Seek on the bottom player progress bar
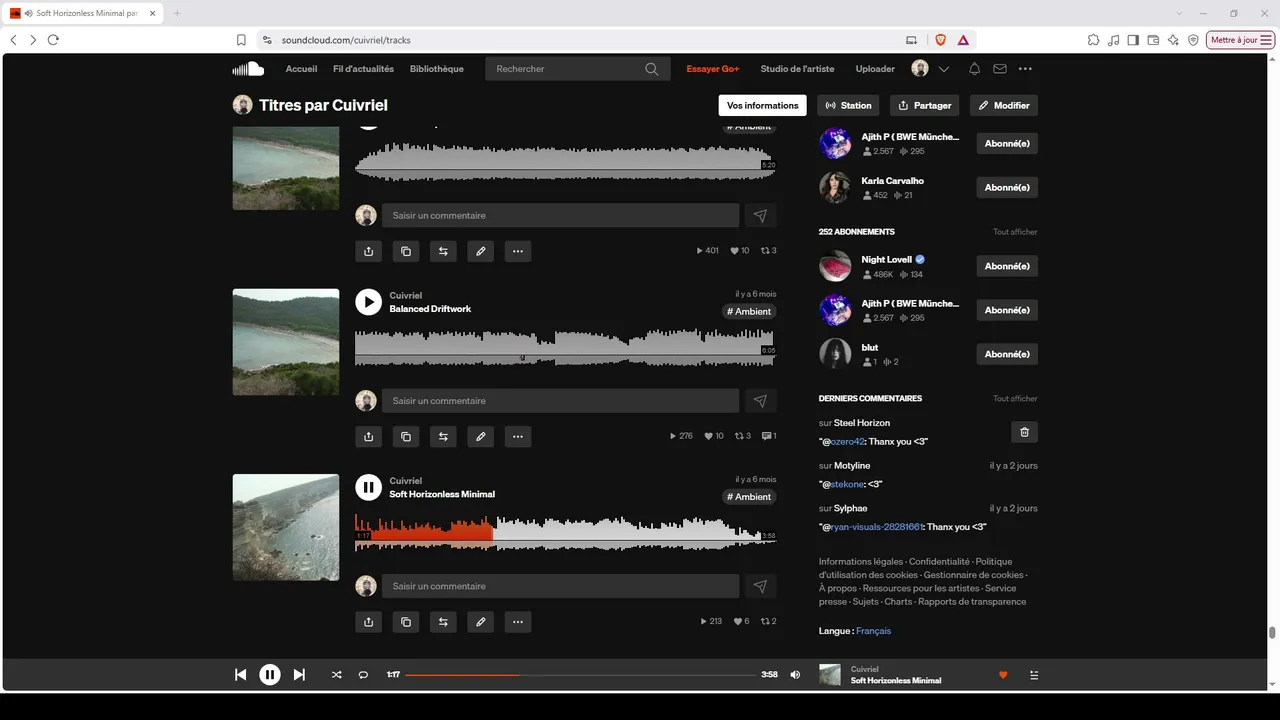 coord(581,675)
